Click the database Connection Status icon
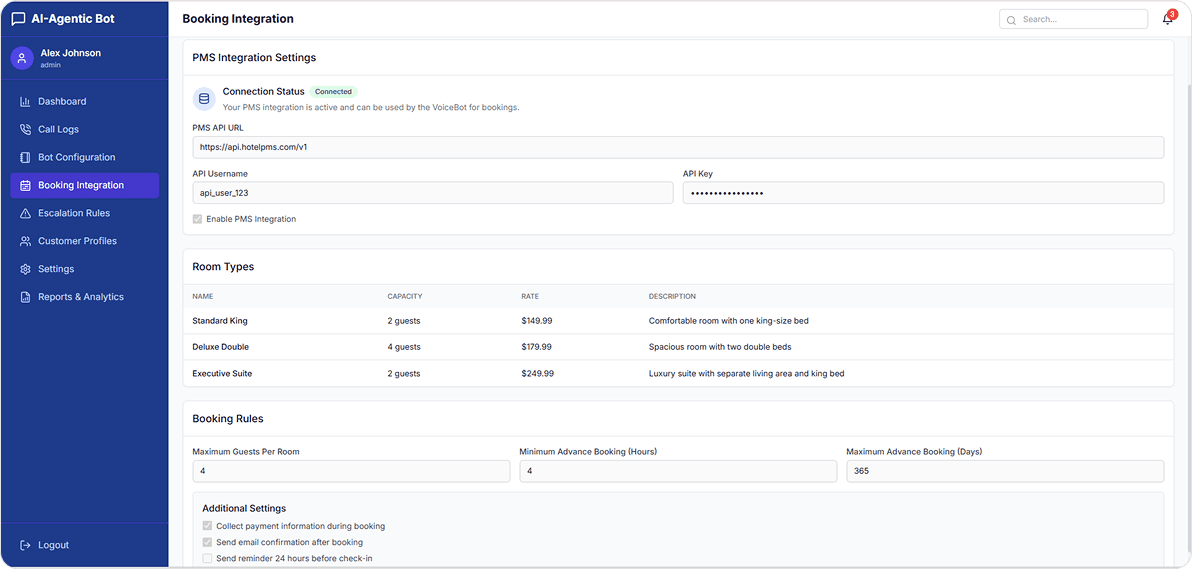 tap(204, 98)
